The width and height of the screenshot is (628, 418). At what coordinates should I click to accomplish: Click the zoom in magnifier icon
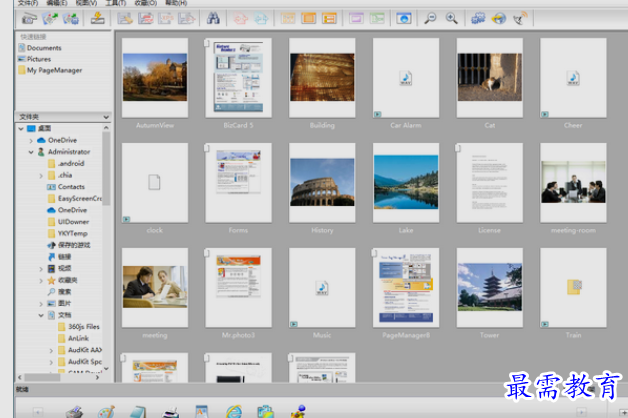[x=452, y=18]
